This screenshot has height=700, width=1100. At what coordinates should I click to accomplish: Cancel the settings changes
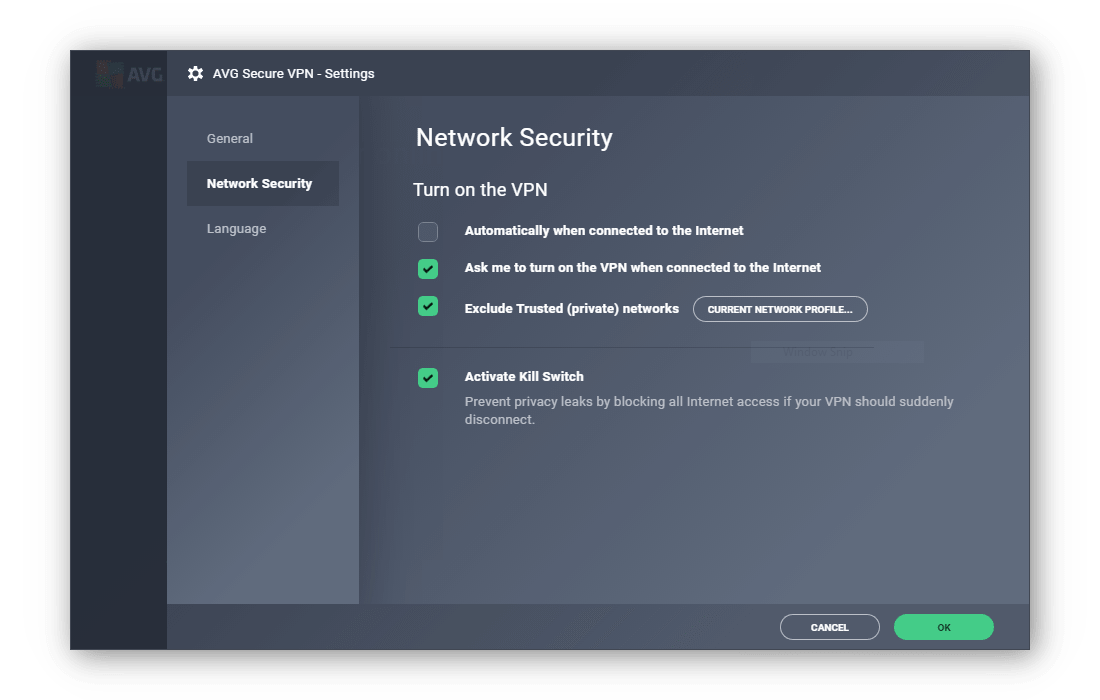point(830,627)
